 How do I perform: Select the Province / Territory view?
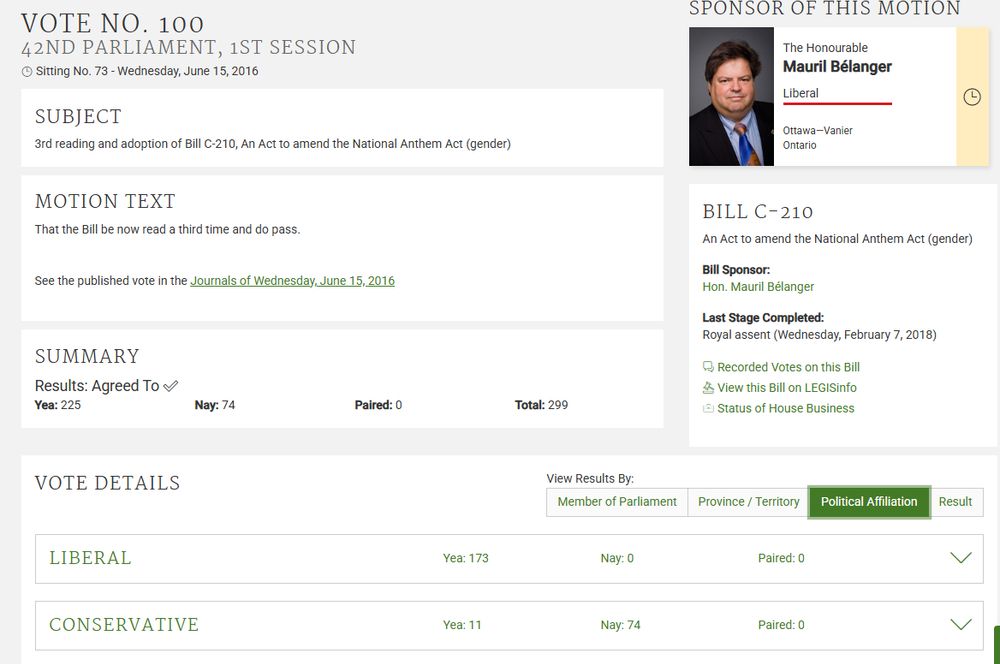pyautogui.click(x=747, y=502)
